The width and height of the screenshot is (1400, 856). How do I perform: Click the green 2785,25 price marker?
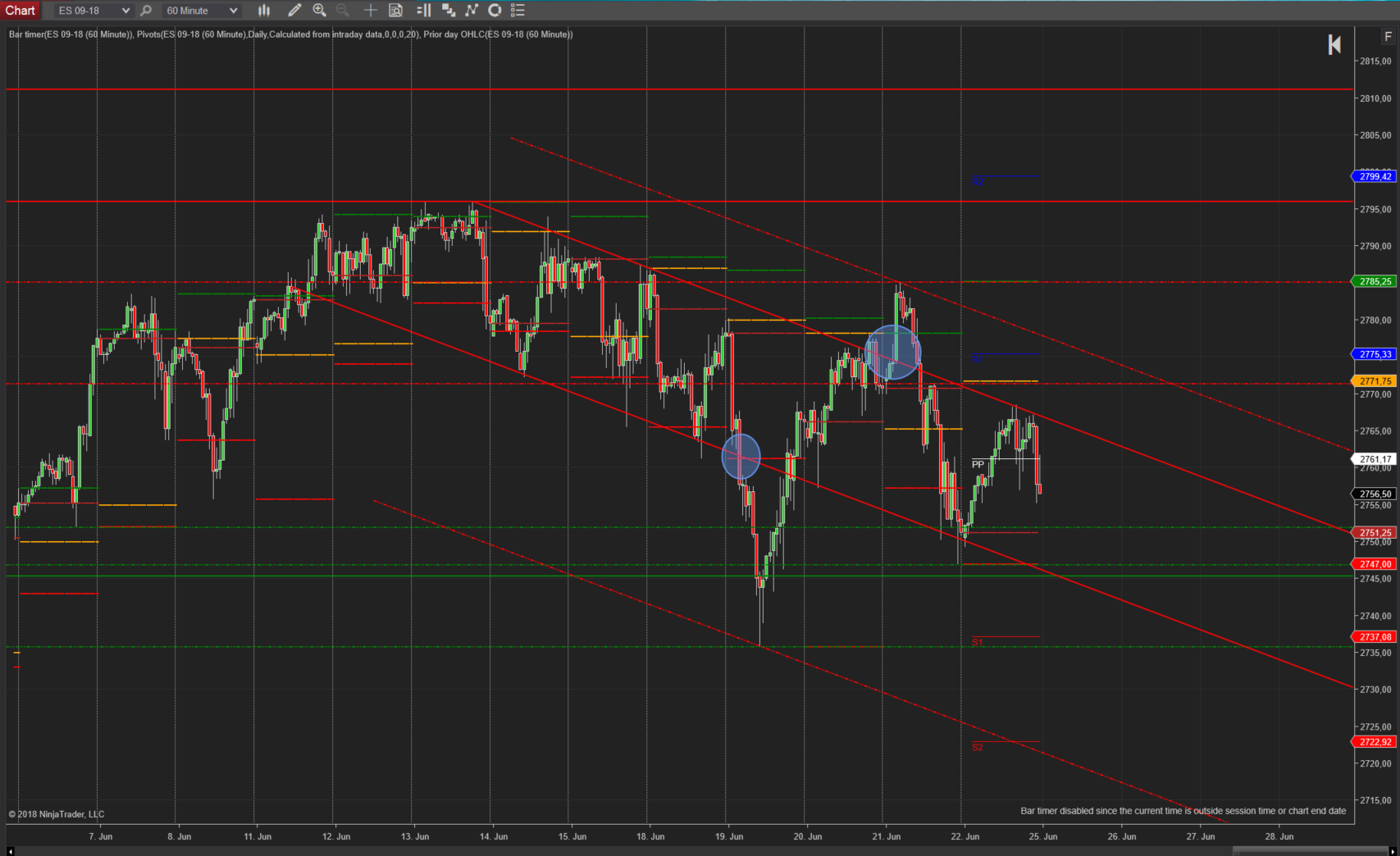1374,281
